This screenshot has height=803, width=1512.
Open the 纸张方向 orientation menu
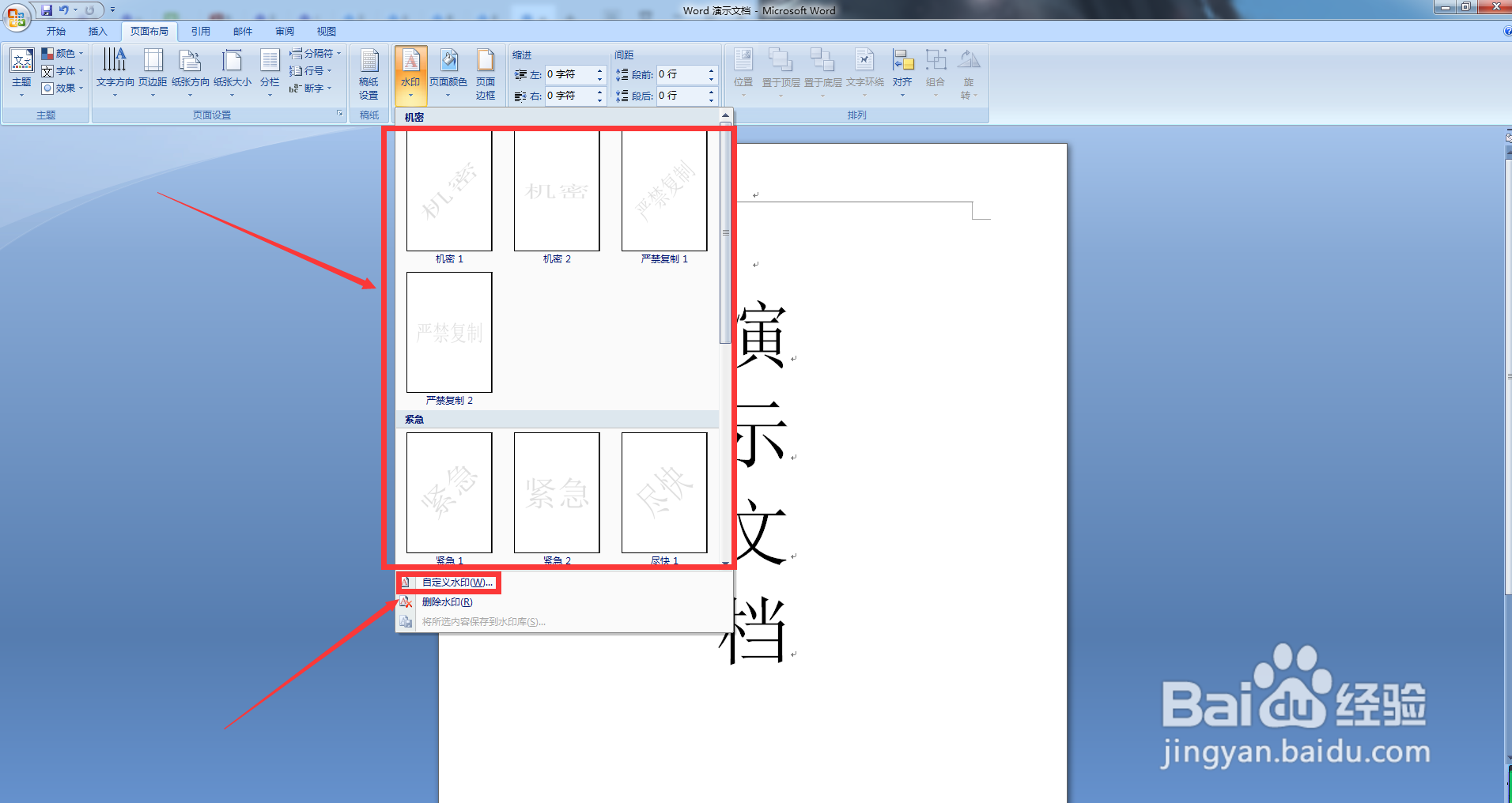coord(190,73)
